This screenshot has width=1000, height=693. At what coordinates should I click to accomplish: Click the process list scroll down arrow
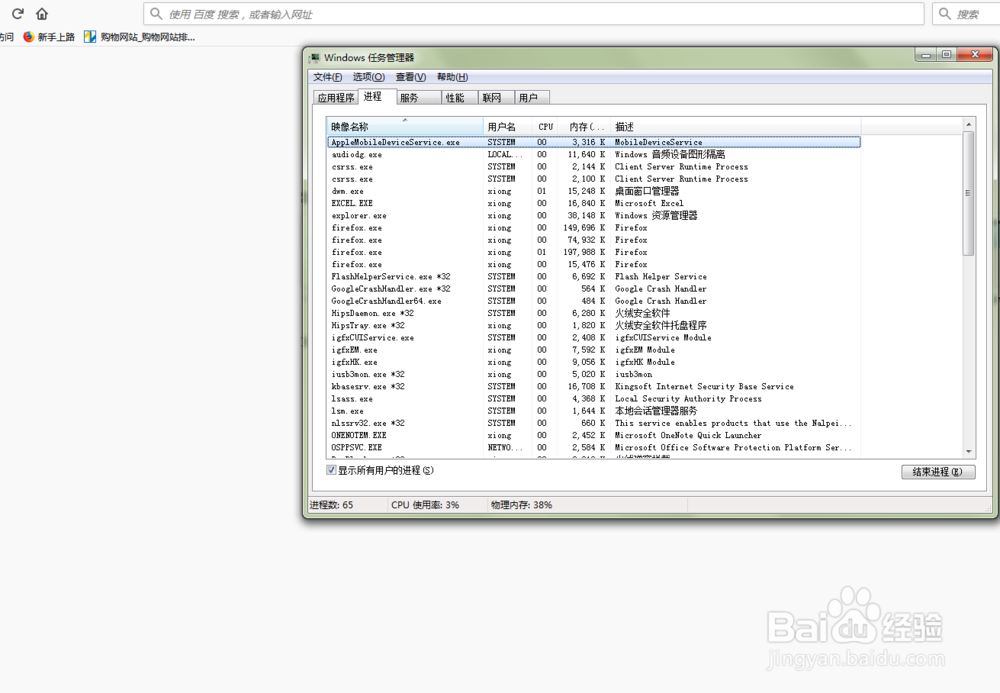point(968,451)
